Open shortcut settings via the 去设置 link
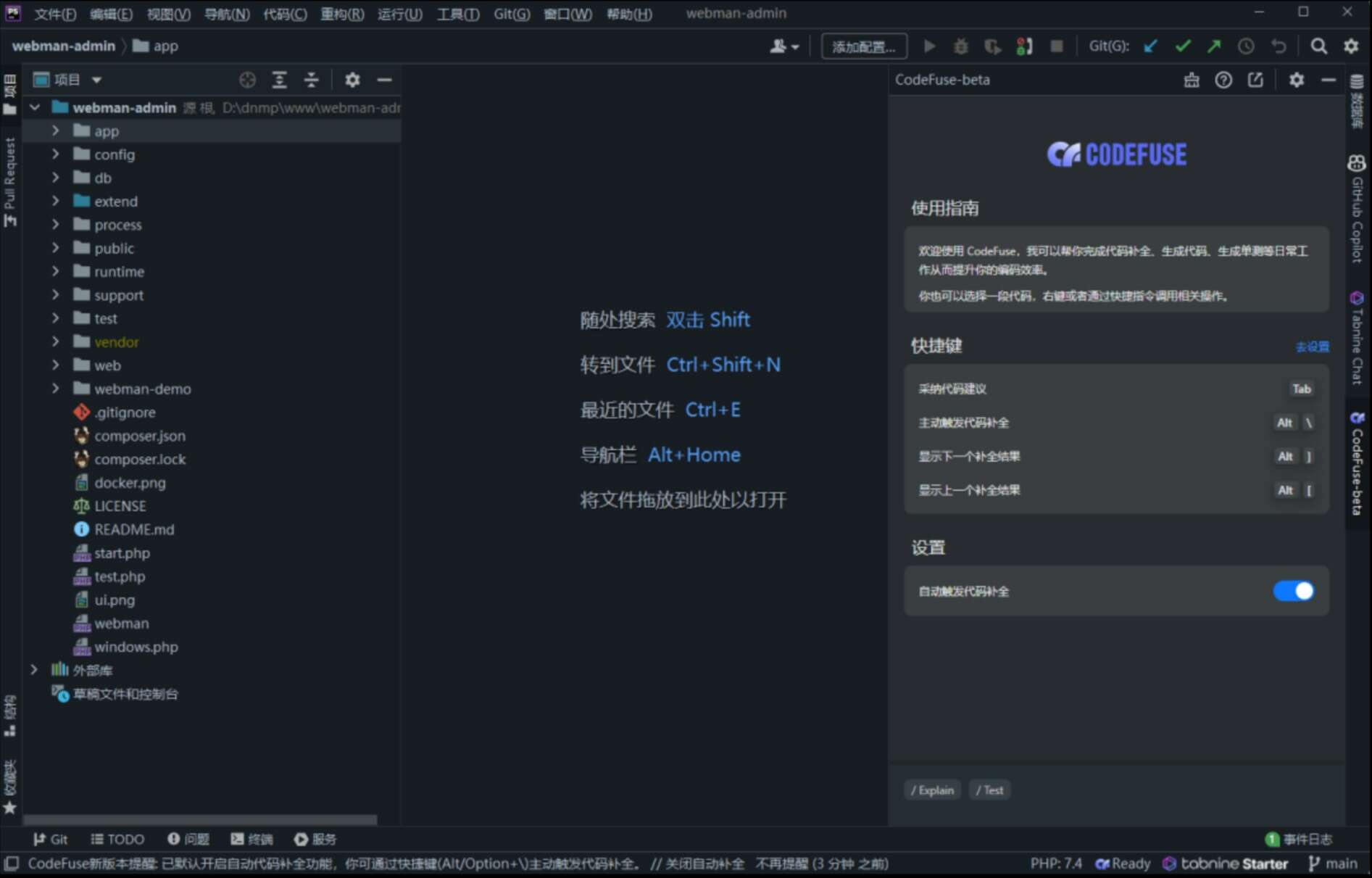1372x878 pixels. (x=1313, y=347)
